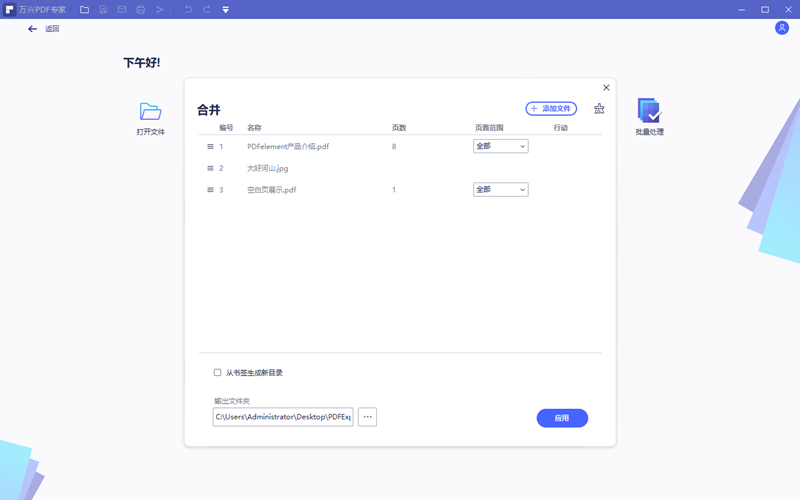Expand page range dropdown for PDFelement产品介绍.pdf

(x=500, y=146)
